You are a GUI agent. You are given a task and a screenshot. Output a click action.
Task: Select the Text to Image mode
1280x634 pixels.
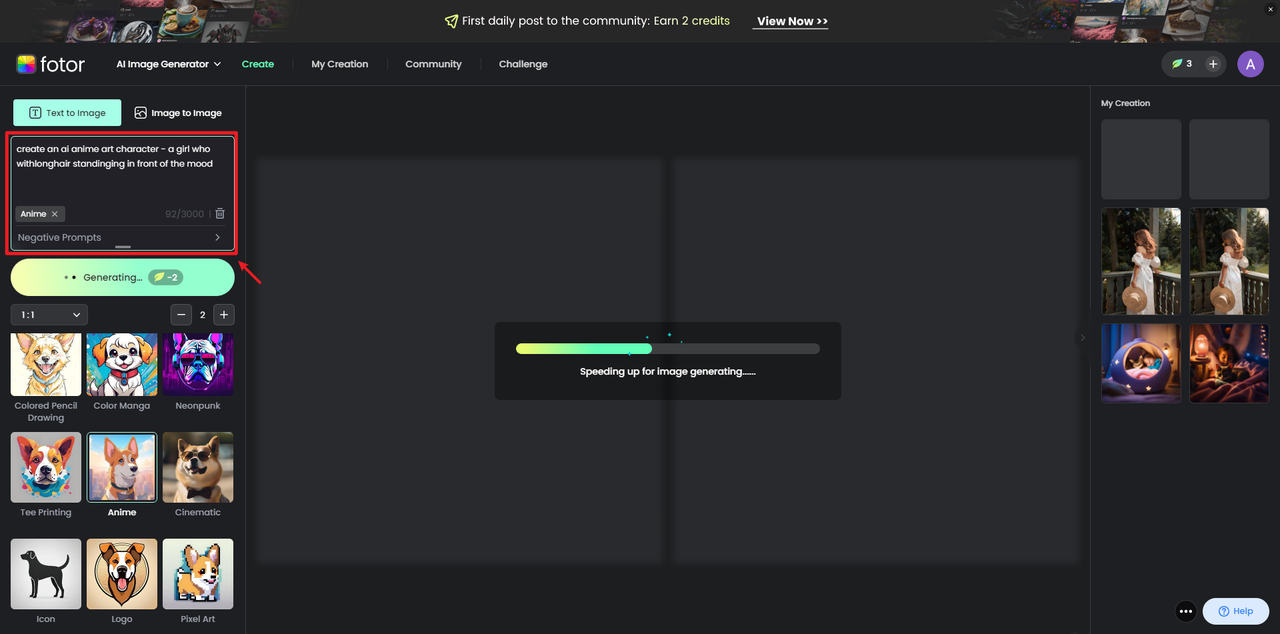click(x=67, y=113)
